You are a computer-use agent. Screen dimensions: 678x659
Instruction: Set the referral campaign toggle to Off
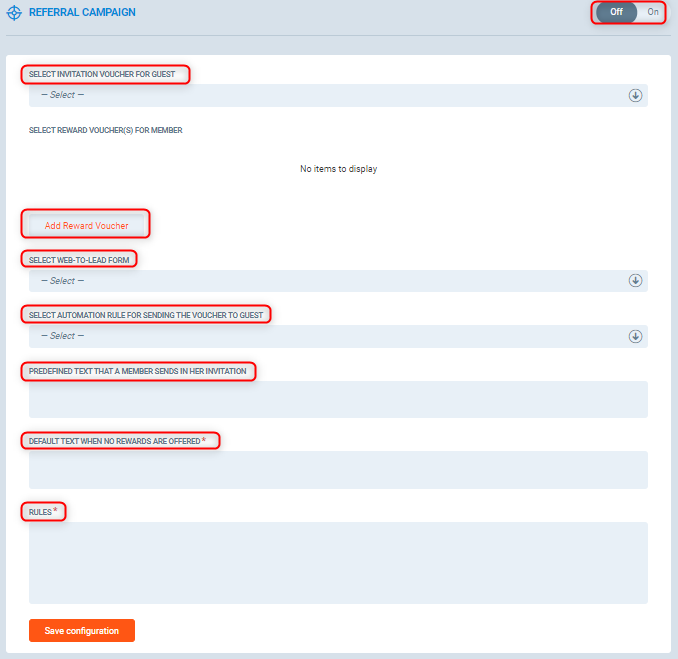(616, 12)
